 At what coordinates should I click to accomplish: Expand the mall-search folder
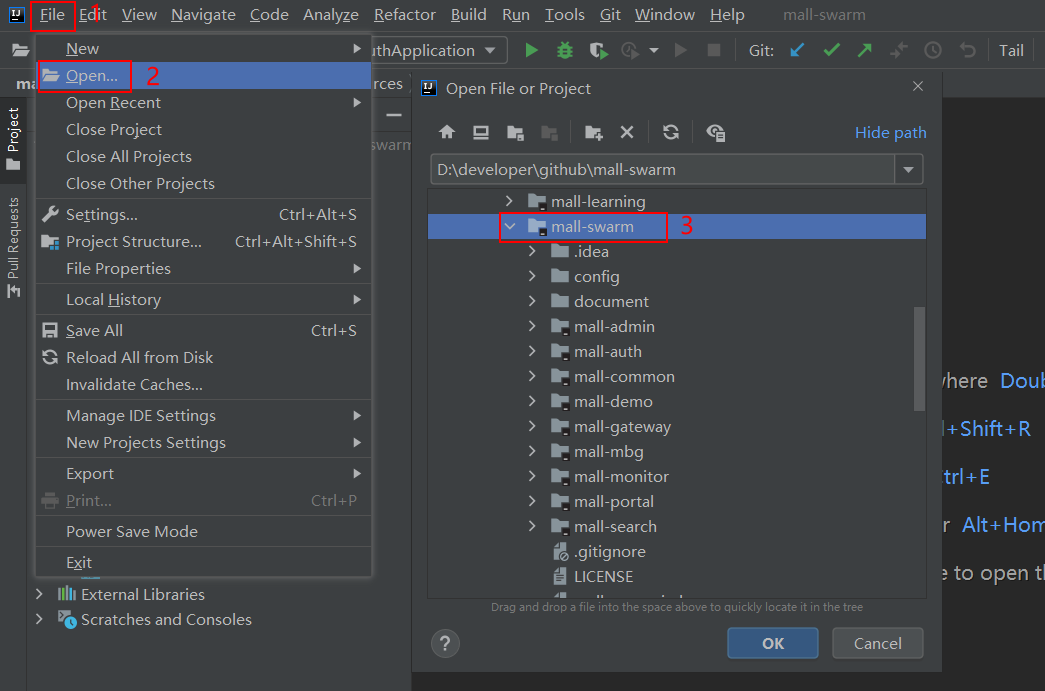tap(532, 526)
